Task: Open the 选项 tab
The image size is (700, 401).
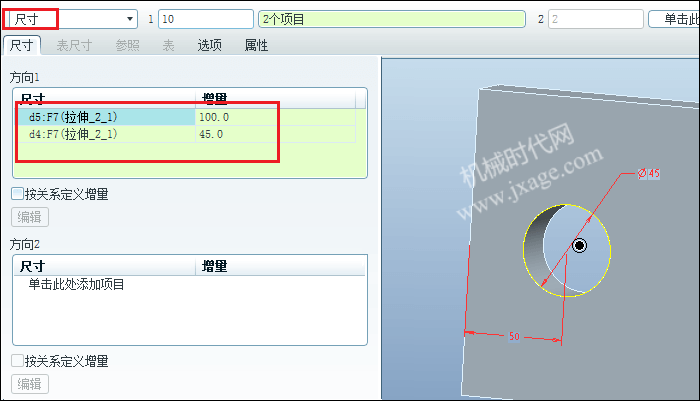Action: 209,45
